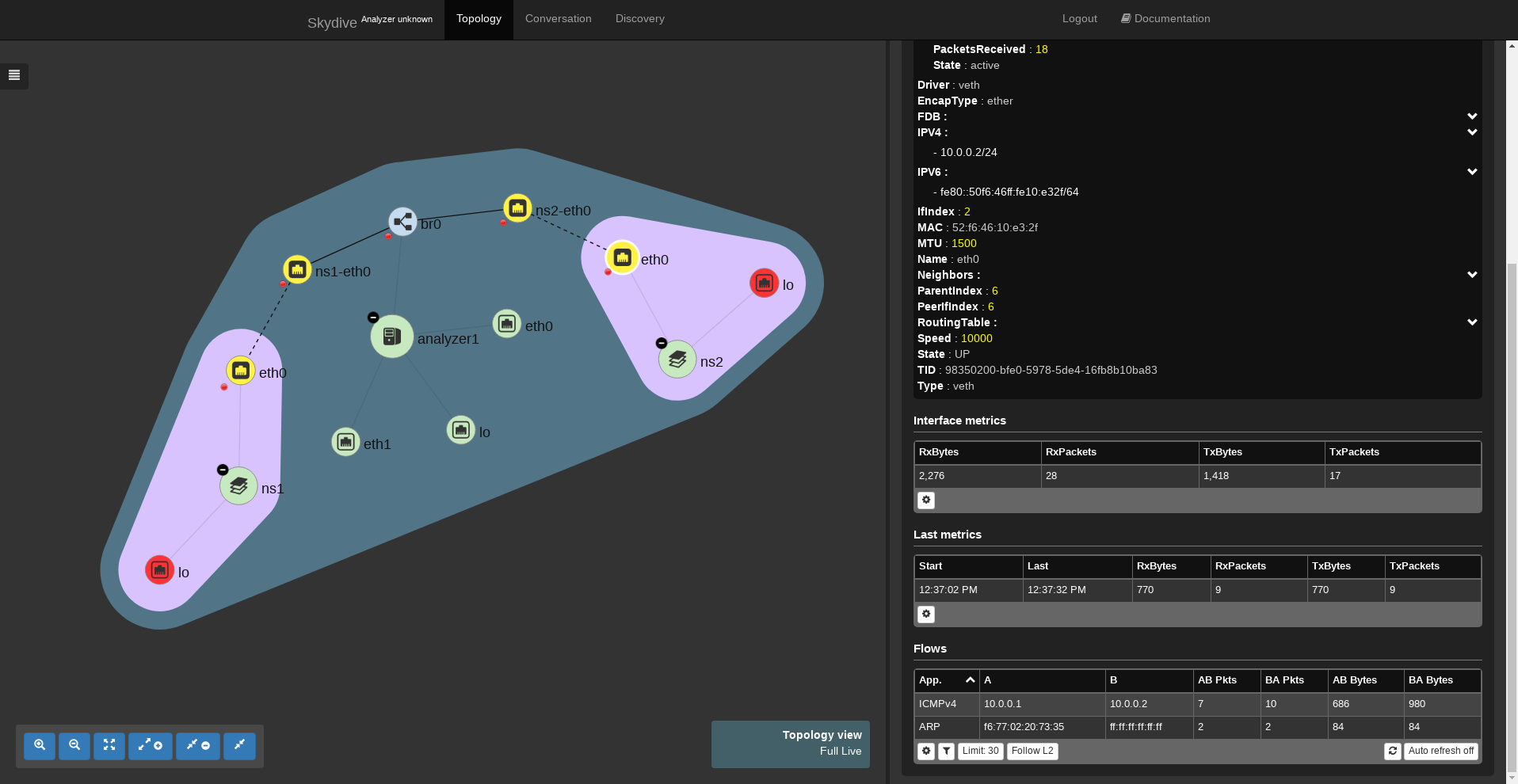Collapse all topology node groups

click(239, 745)
